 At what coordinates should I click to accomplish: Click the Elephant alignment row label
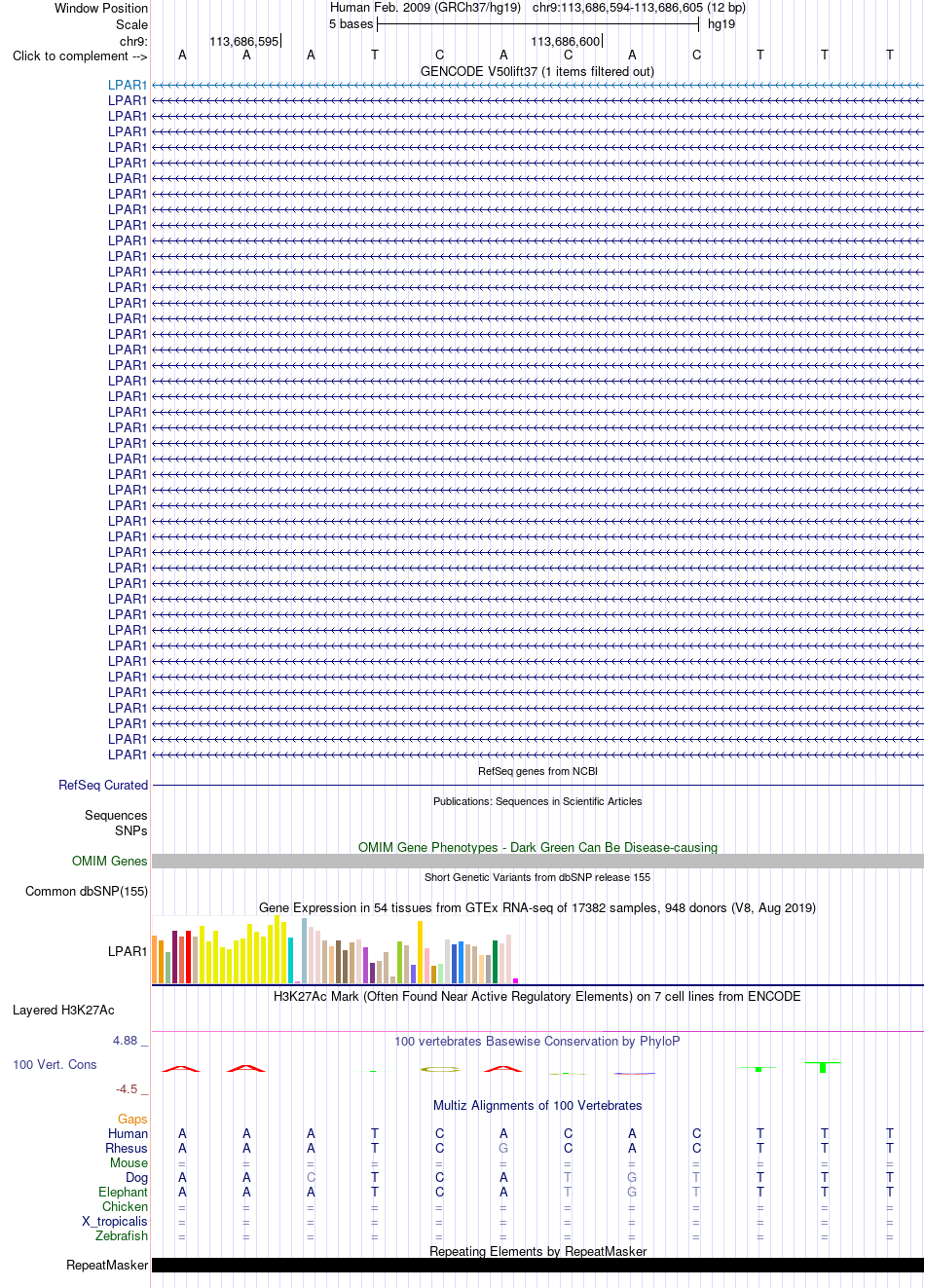tap(124, 1192)
